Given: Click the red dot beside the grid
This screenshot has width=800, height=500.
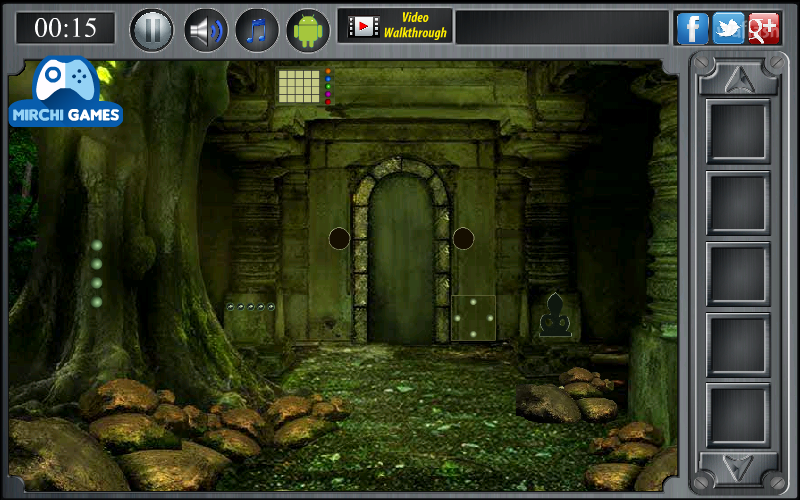Looking at the screenshot, I should point(328,102).
